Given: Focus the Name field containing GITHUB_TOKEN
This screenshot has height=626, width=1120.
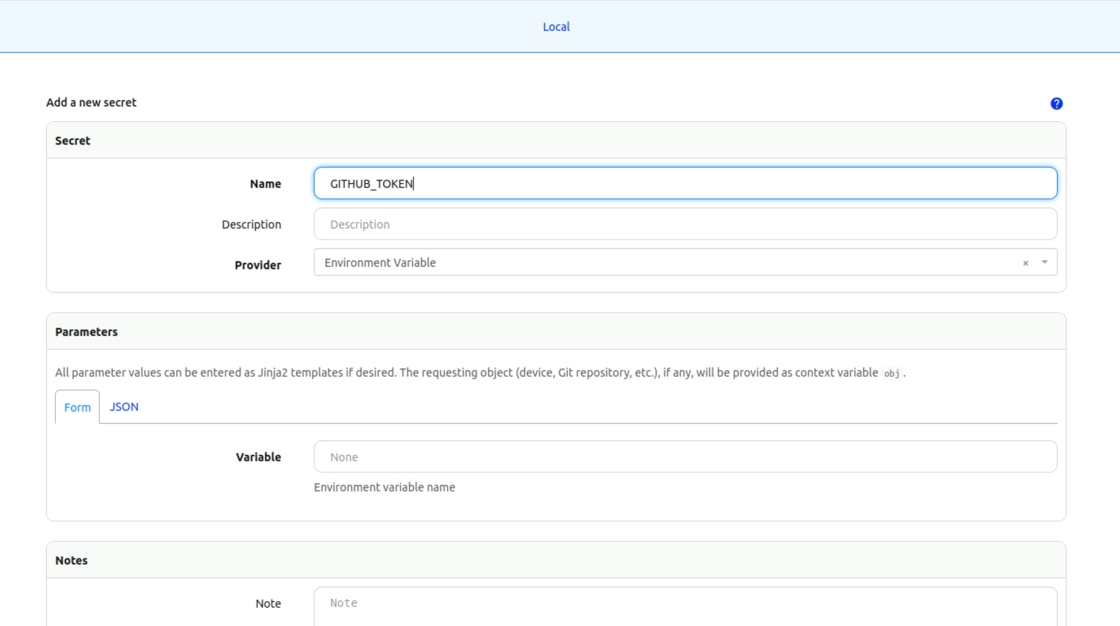Looking at the screenshot, I should point(685,184).
